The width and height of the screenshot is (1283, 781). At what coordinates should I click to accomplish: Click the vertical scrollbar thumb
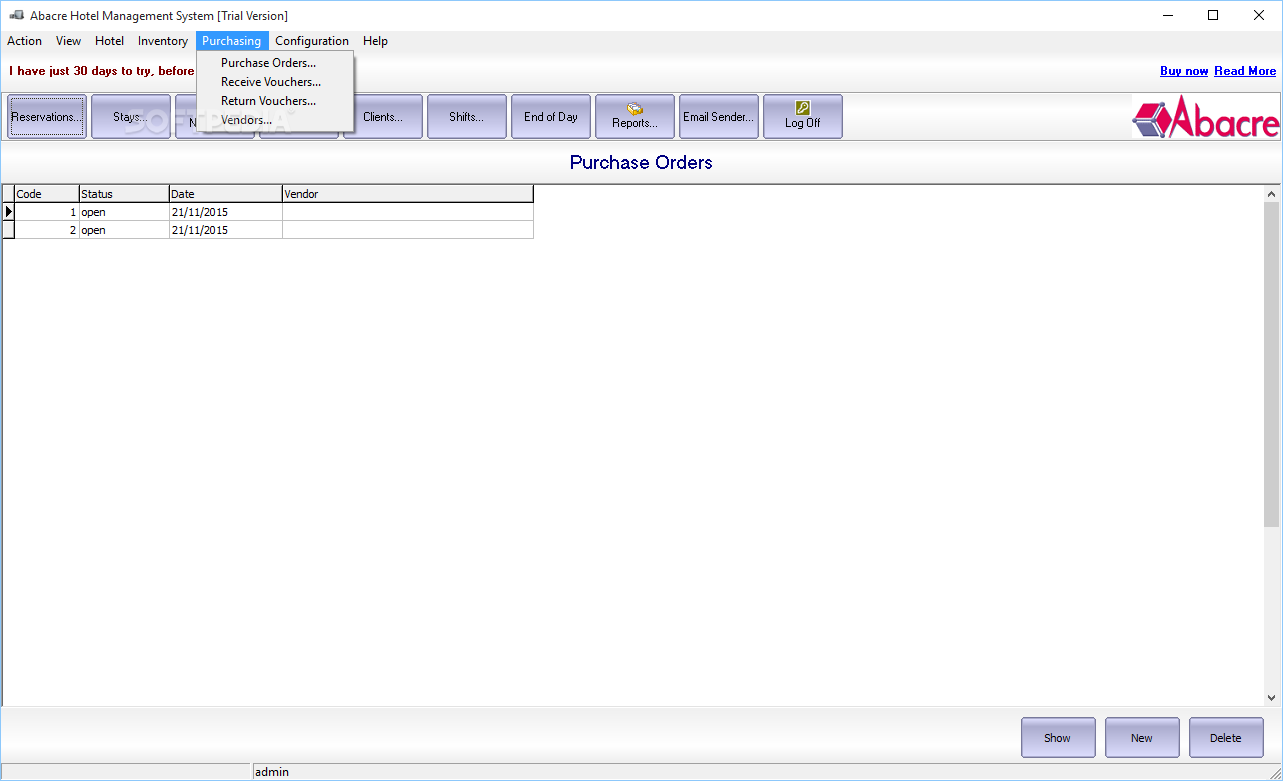click(1272, 364)
